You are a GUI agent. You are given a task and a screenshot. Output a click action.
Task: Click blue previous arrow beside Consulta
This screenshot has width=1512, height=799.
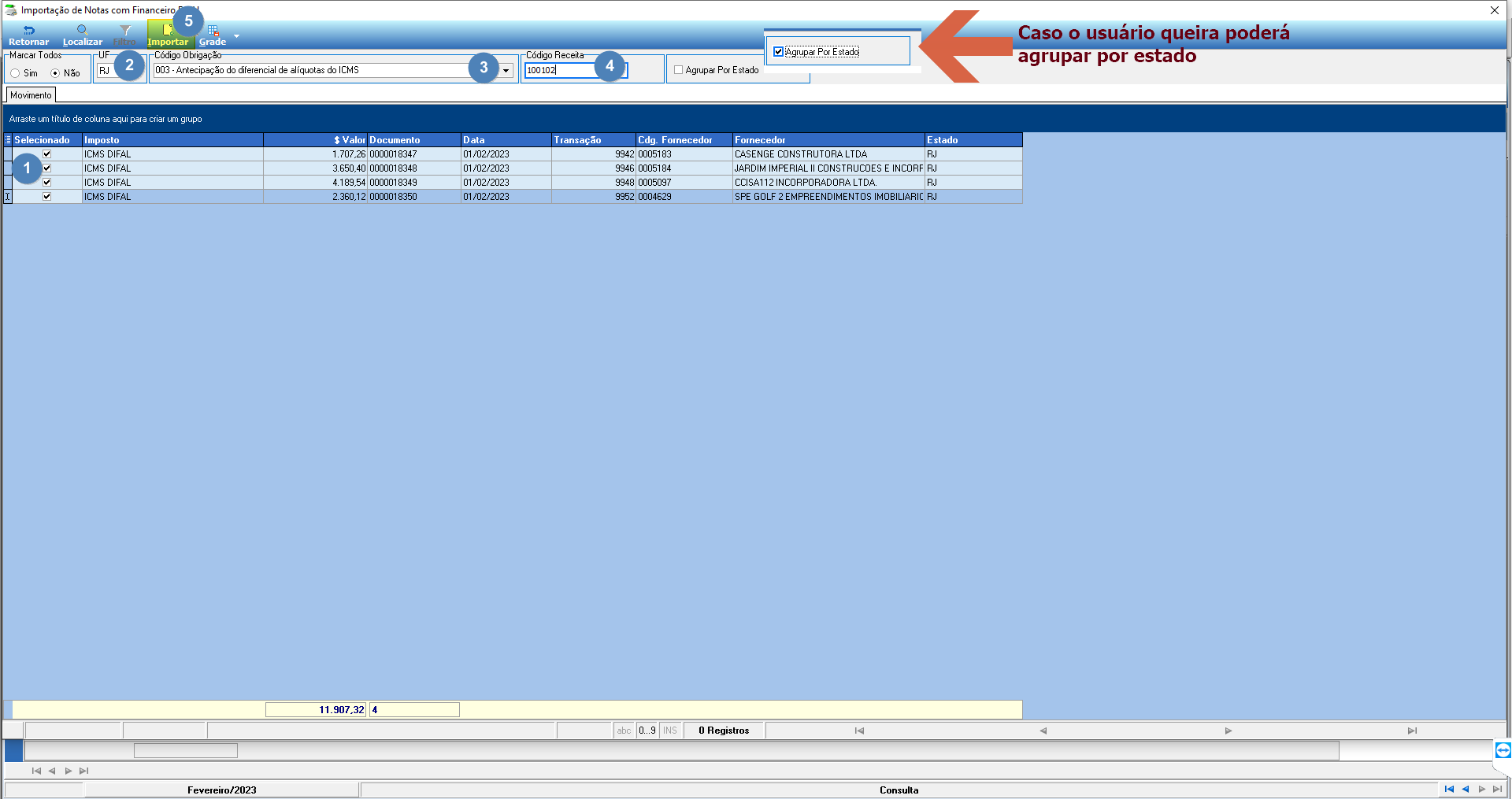[x=1466, y=789]
